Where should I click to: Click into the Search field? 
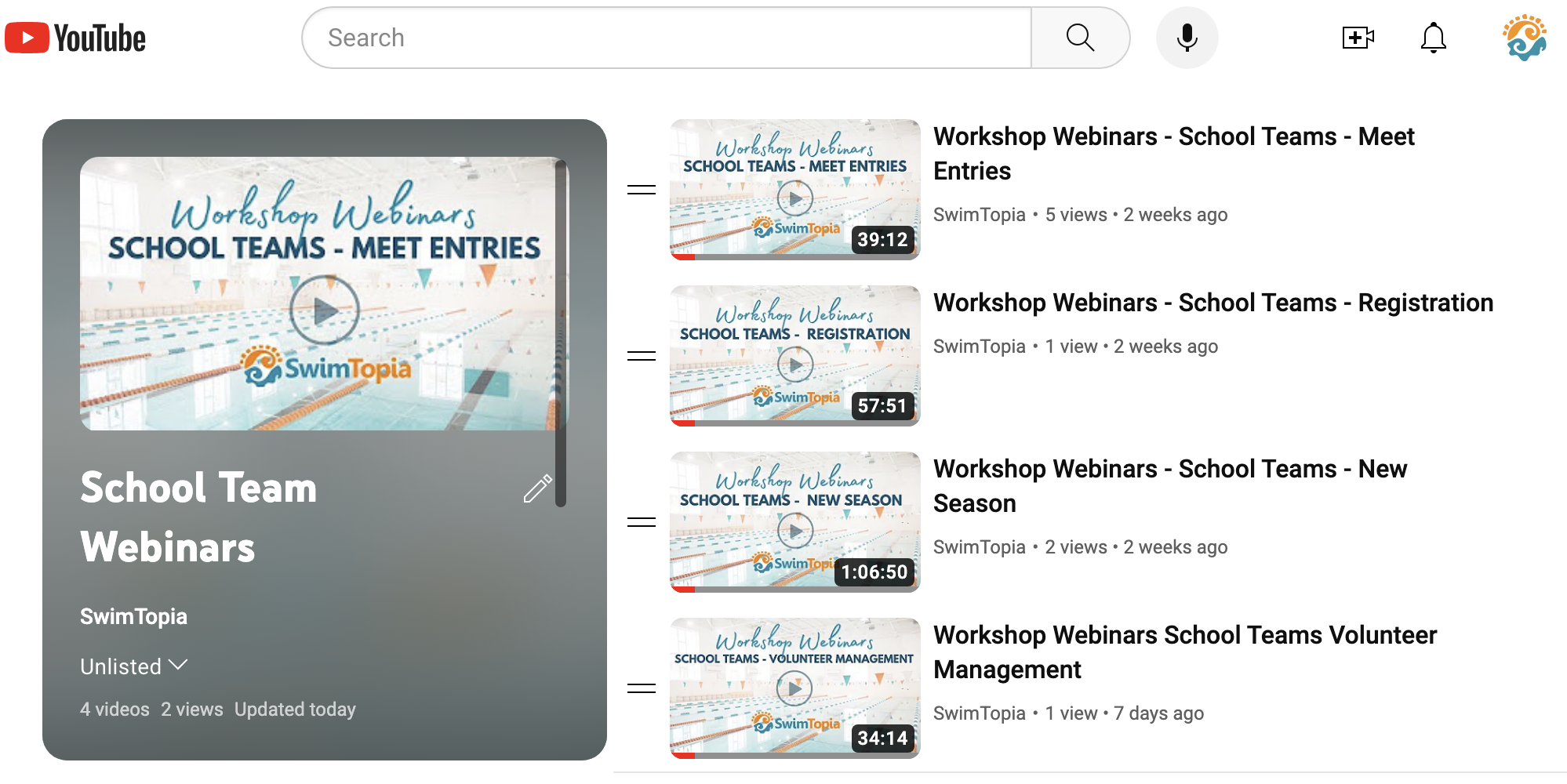[x=667, y=38]
